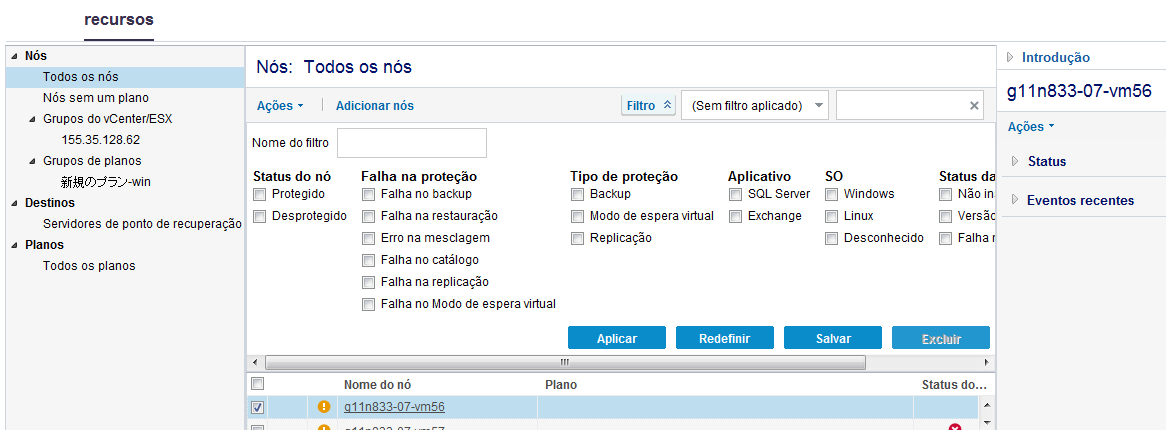Open the 155.35.128.62 vCenter group
This screenshot has width=1166, height=430.
coord(101,140)
